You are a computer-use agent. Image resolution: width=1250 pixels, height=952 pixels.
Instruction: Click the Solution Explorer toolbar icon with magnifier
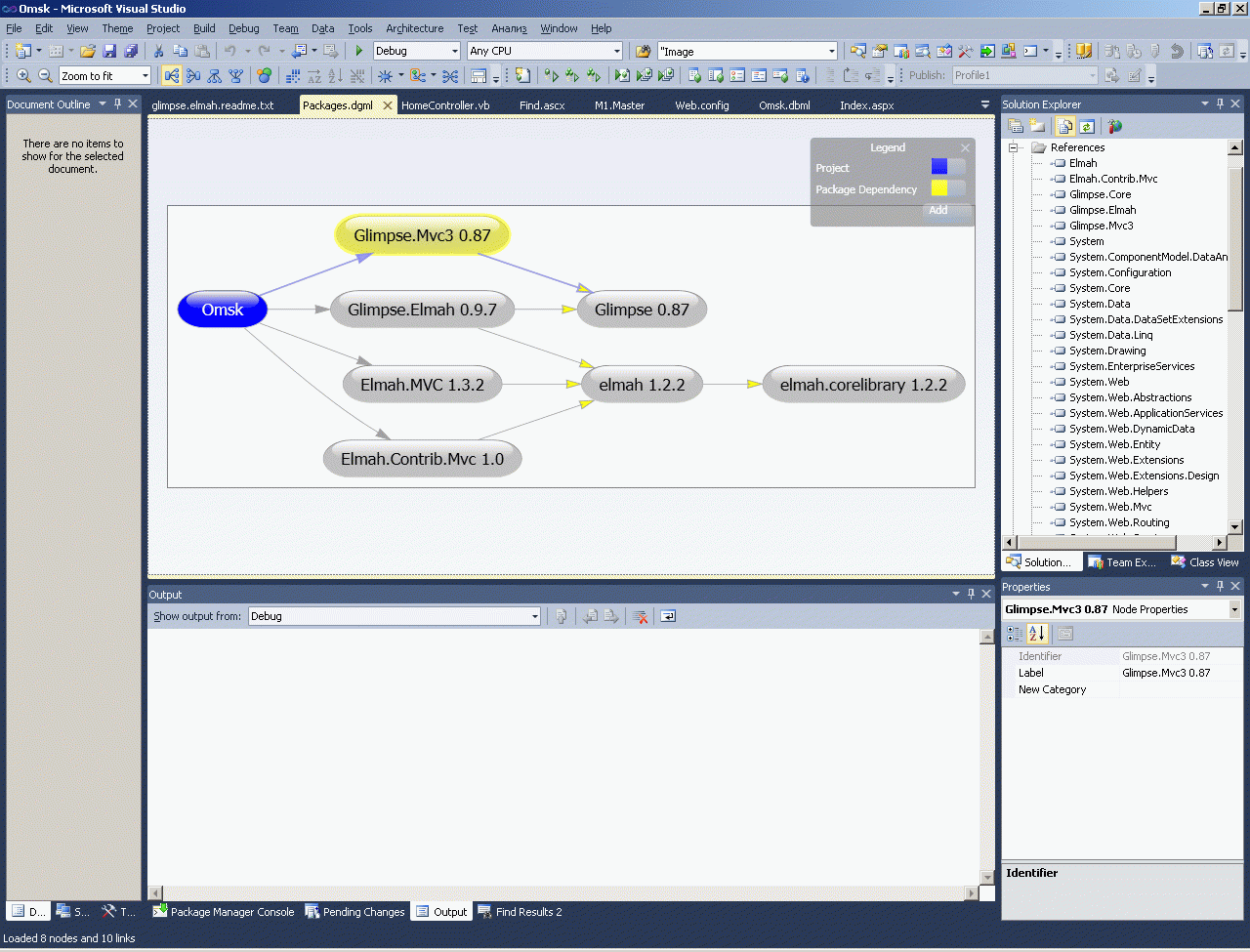point(858,51)
